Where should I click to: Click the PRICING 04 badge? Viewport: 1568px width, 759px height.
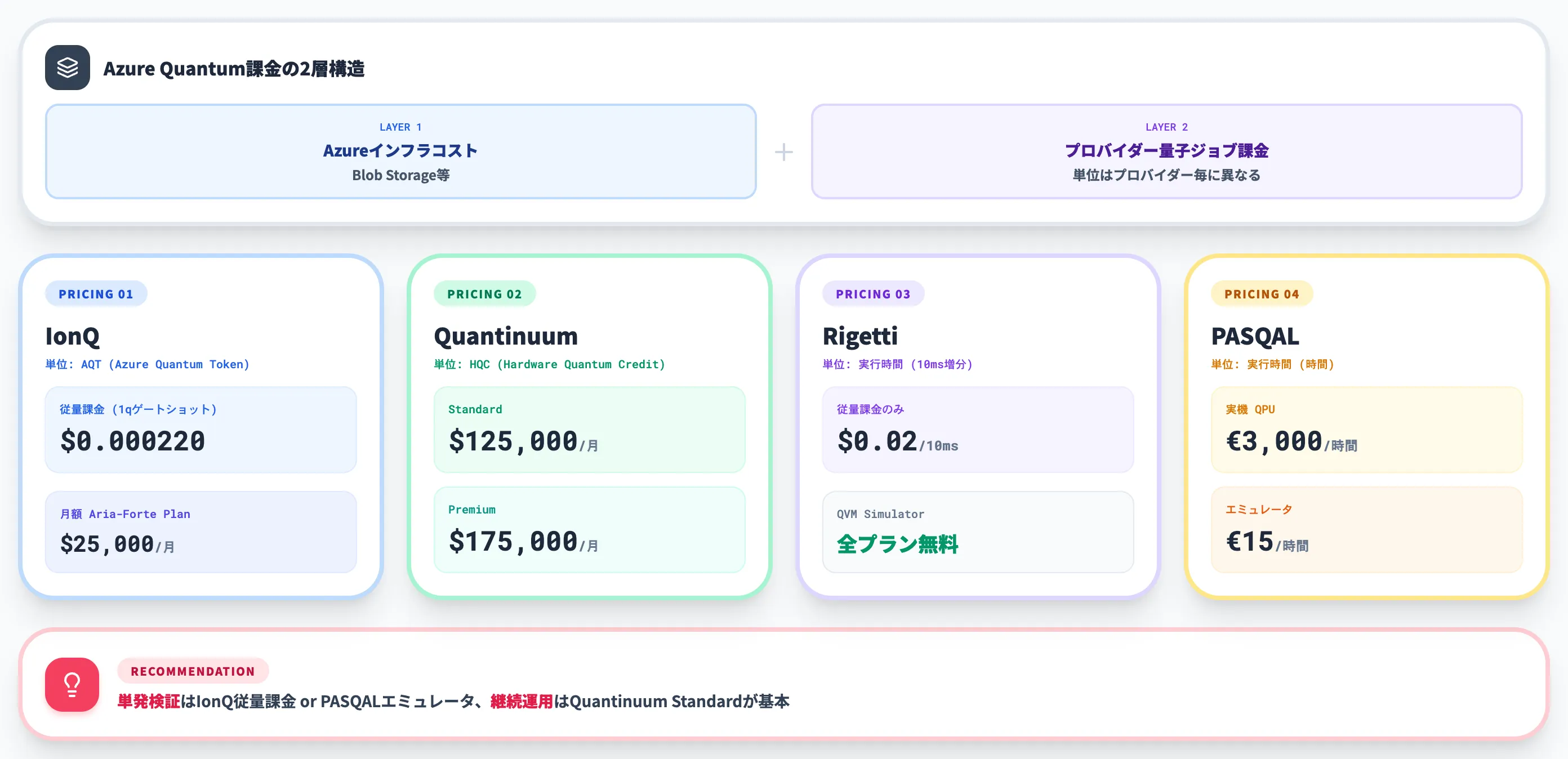[x=1262, y=294]
